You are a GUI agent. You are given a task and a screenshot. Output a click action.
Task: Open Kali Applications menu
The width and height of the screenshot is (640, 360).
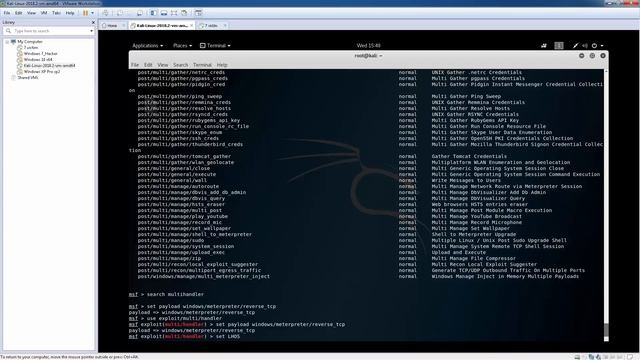click(x=147, y=46)
